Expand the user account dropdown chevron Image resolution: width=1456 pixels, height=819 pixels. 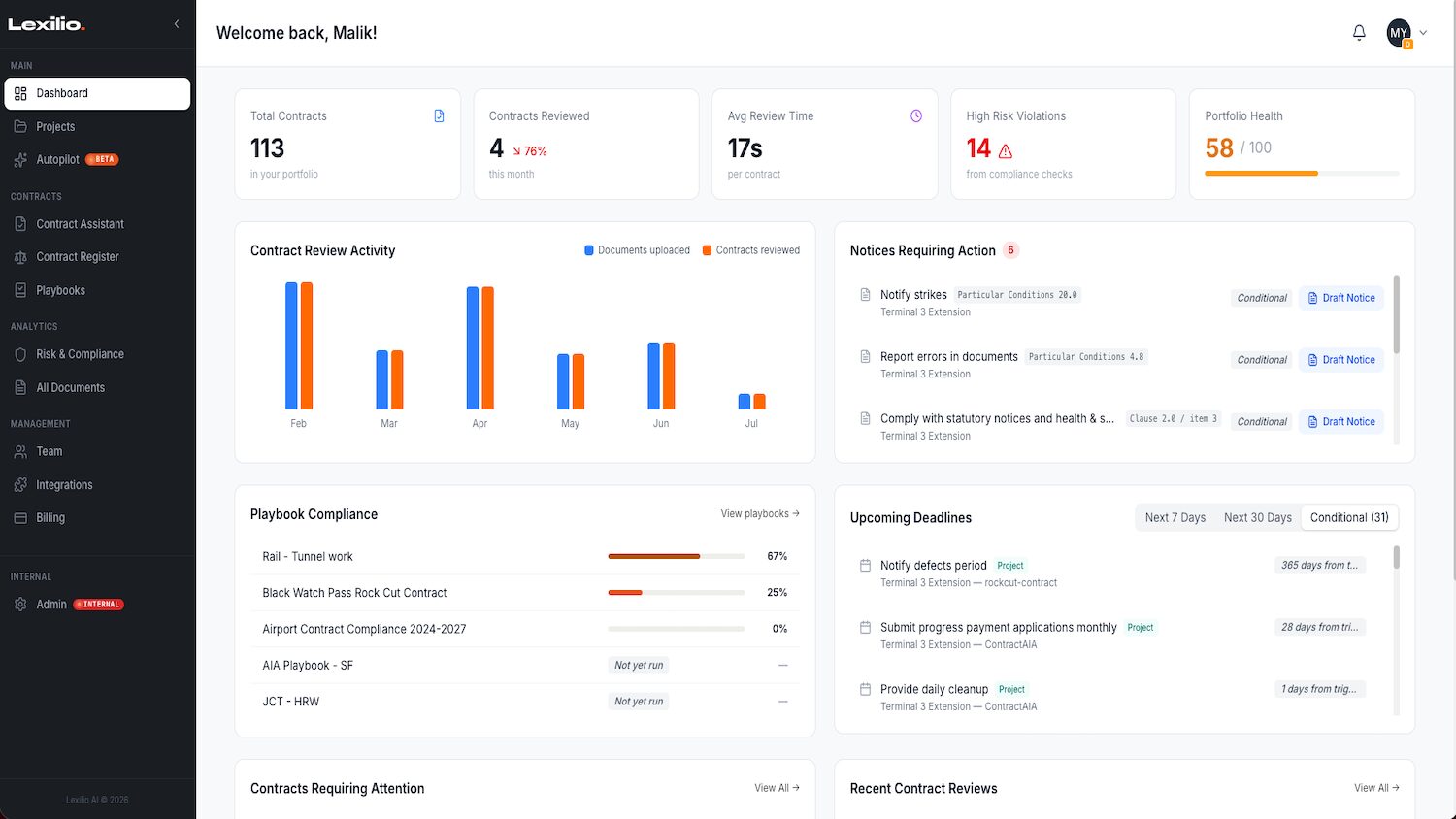coord(1424,33)
